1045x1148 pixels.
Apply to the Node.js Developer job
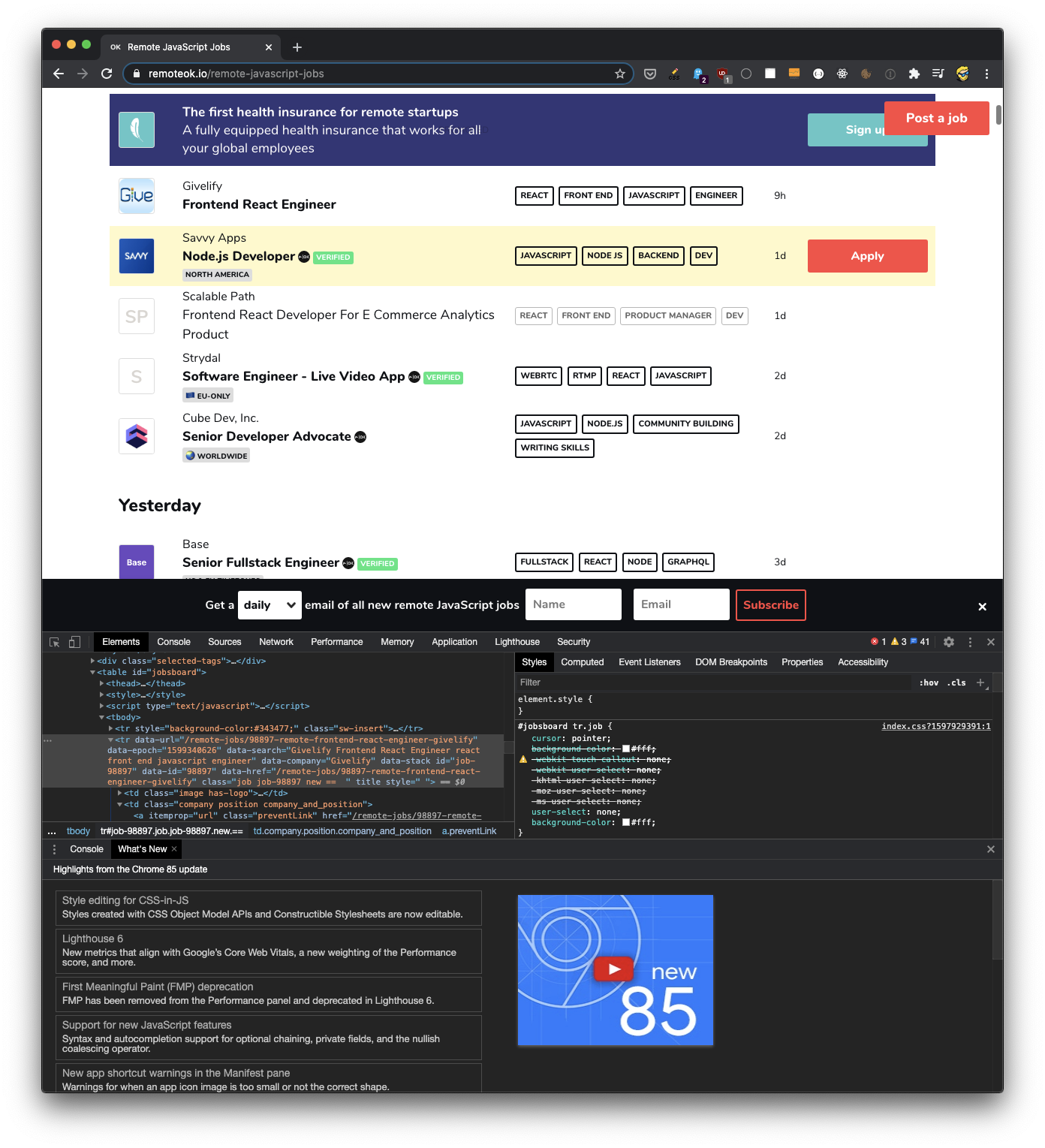click(867, 256)
